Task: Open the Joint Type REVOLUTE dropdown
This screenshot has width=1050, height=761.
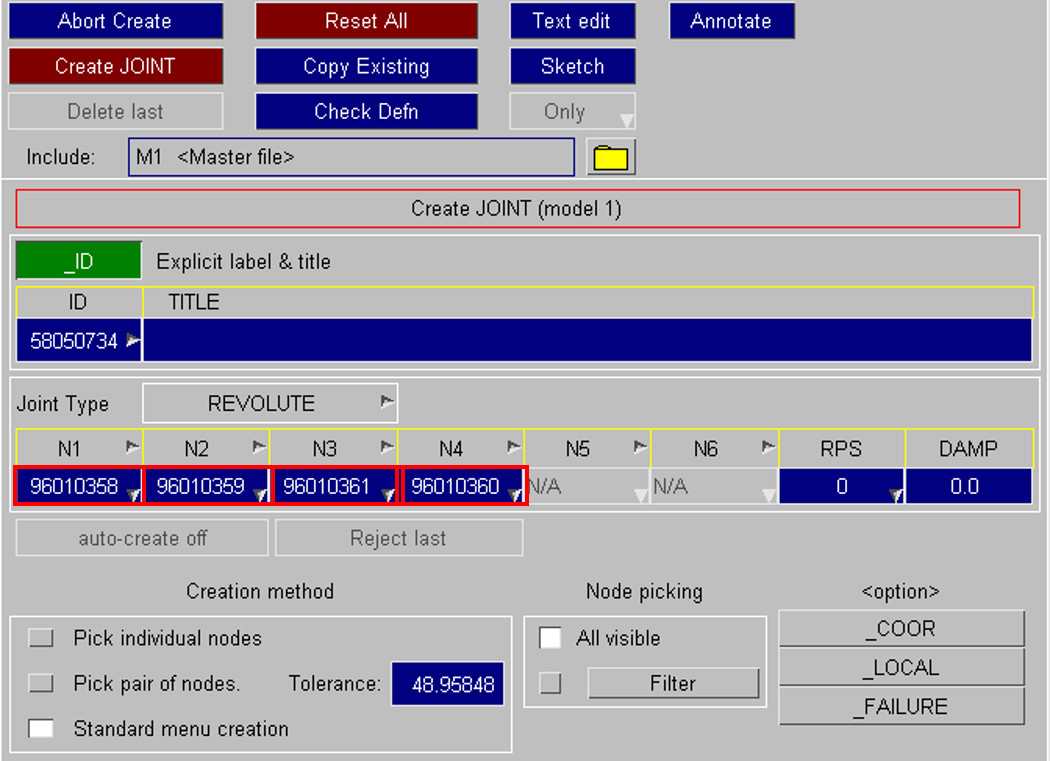Action: (270, 403)
